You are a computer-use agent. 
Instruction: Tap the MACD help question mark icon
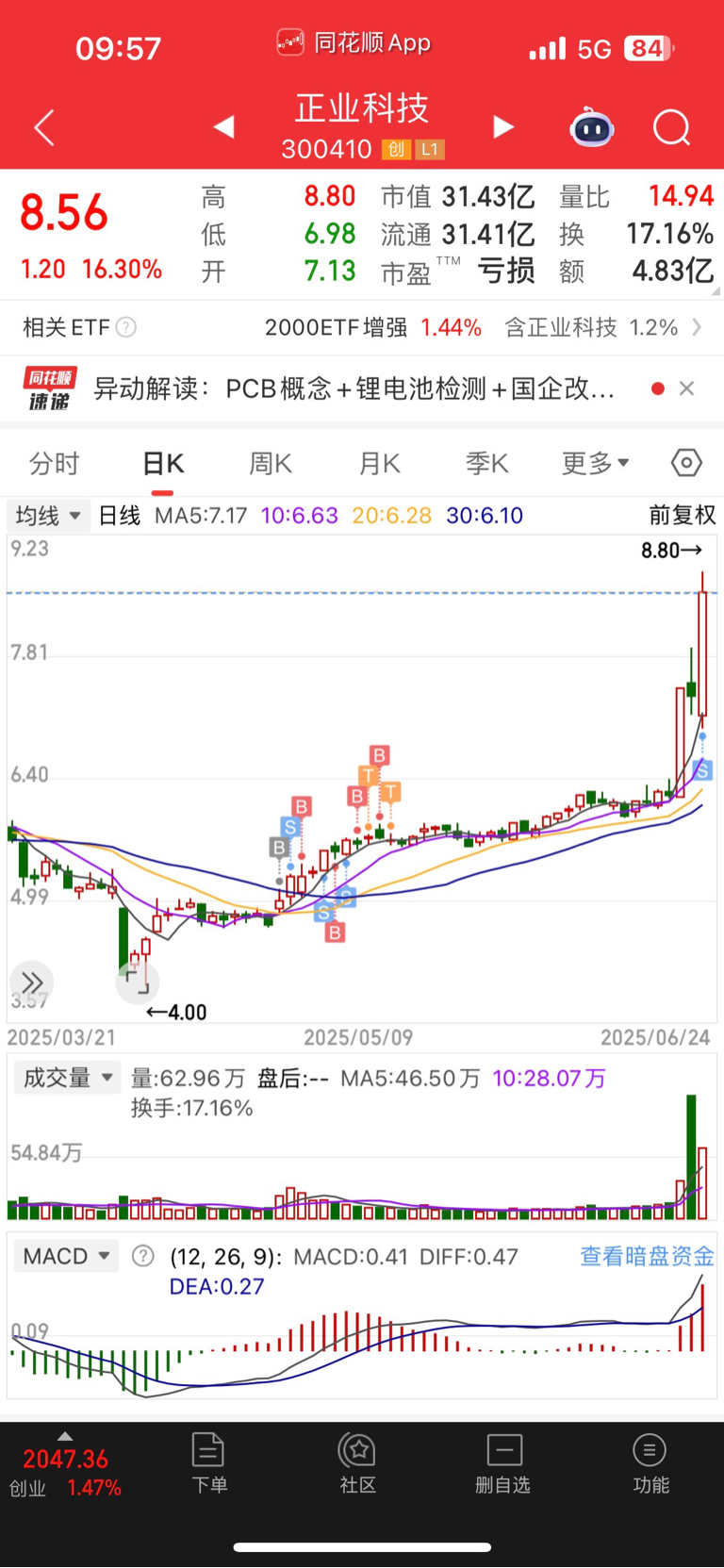(143, 1256)
